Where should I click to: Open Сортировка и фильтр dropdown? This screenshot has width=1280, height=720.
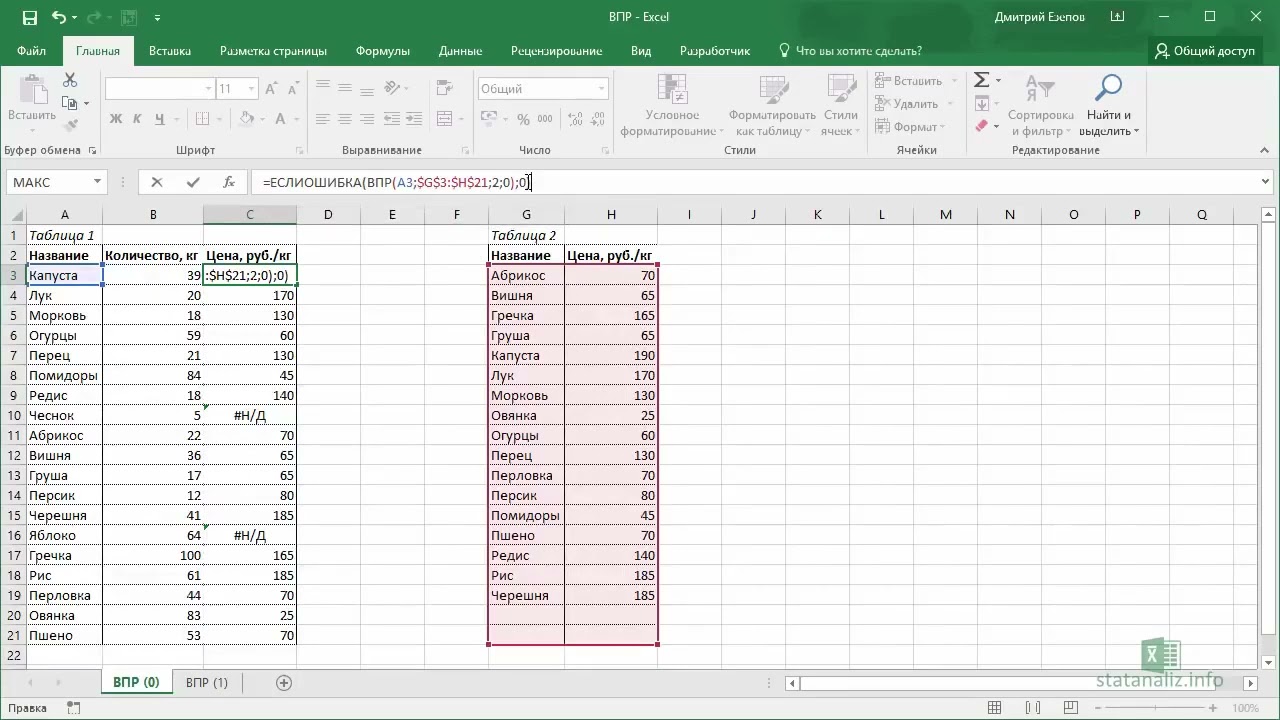(x=1040, y=105)
